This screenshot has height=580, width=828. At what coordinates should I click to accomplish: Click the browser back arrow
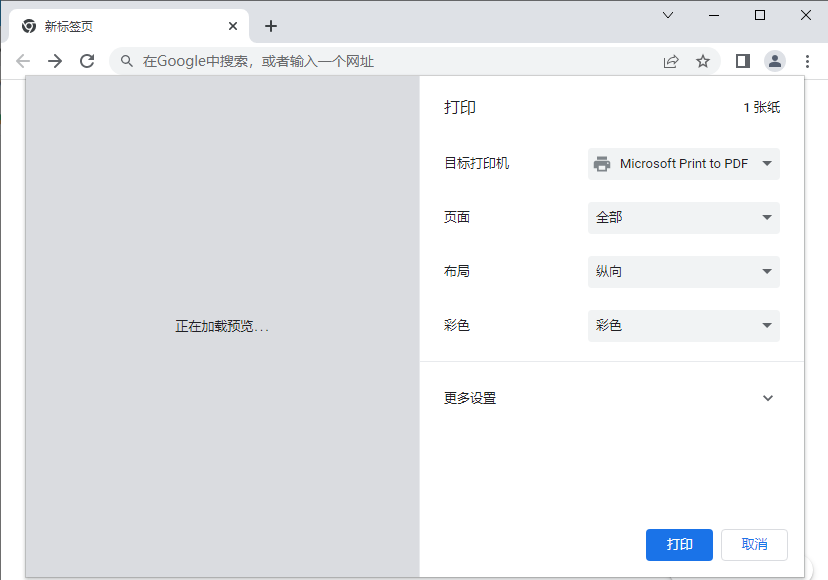click(23, 61)
